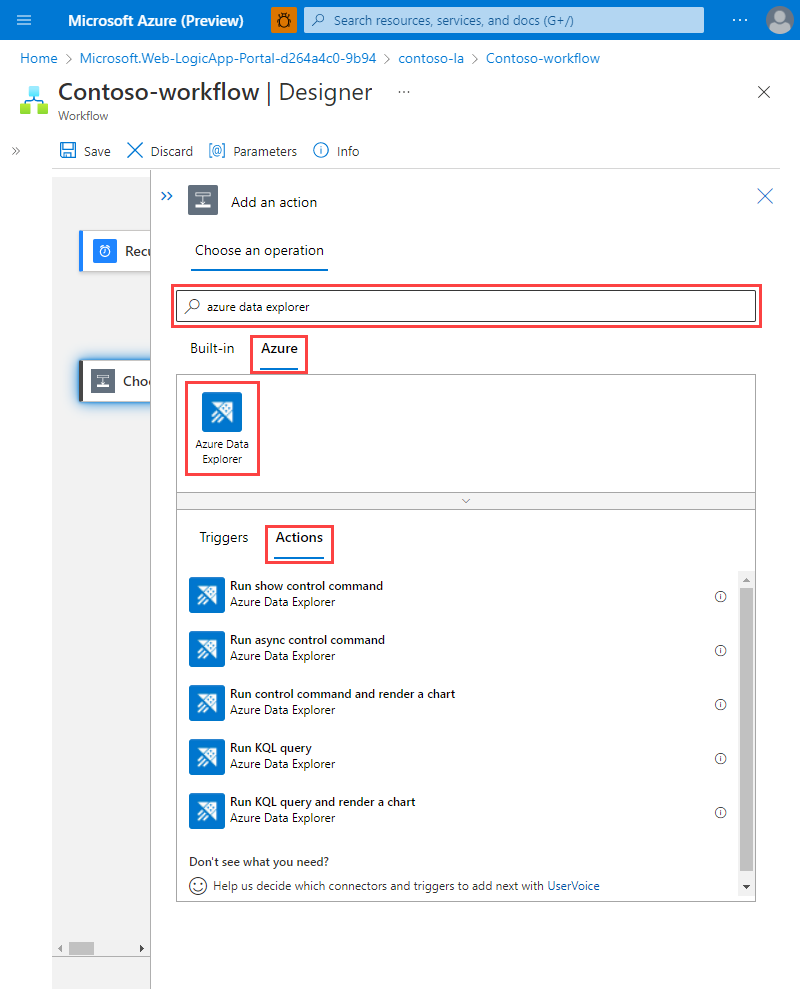Screen dimensions: 800x999
Task: Open the hamburger menu icon
Action: point(23,20)
